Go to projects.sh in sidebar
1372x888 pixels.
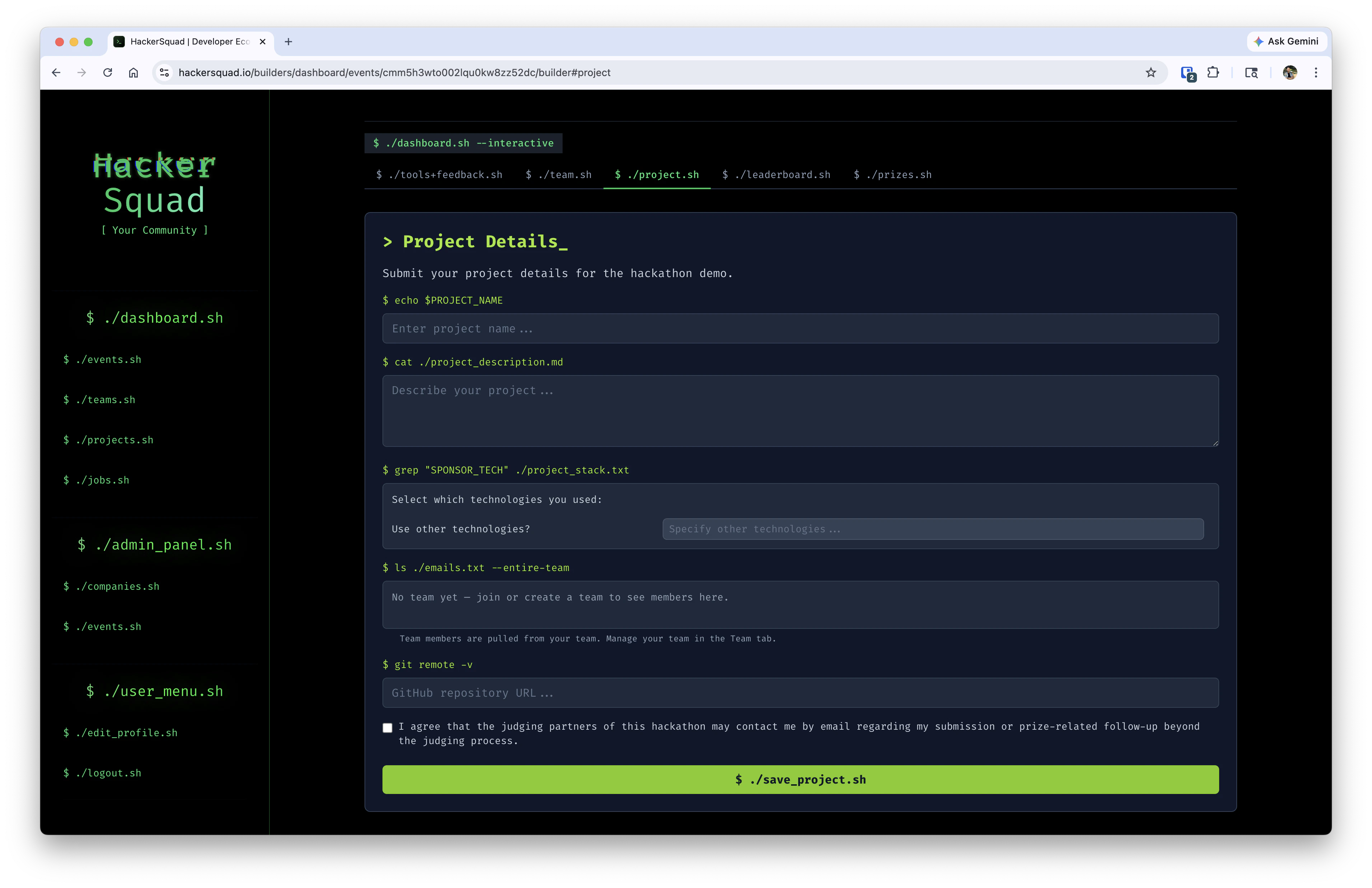[x=108, y=440]
